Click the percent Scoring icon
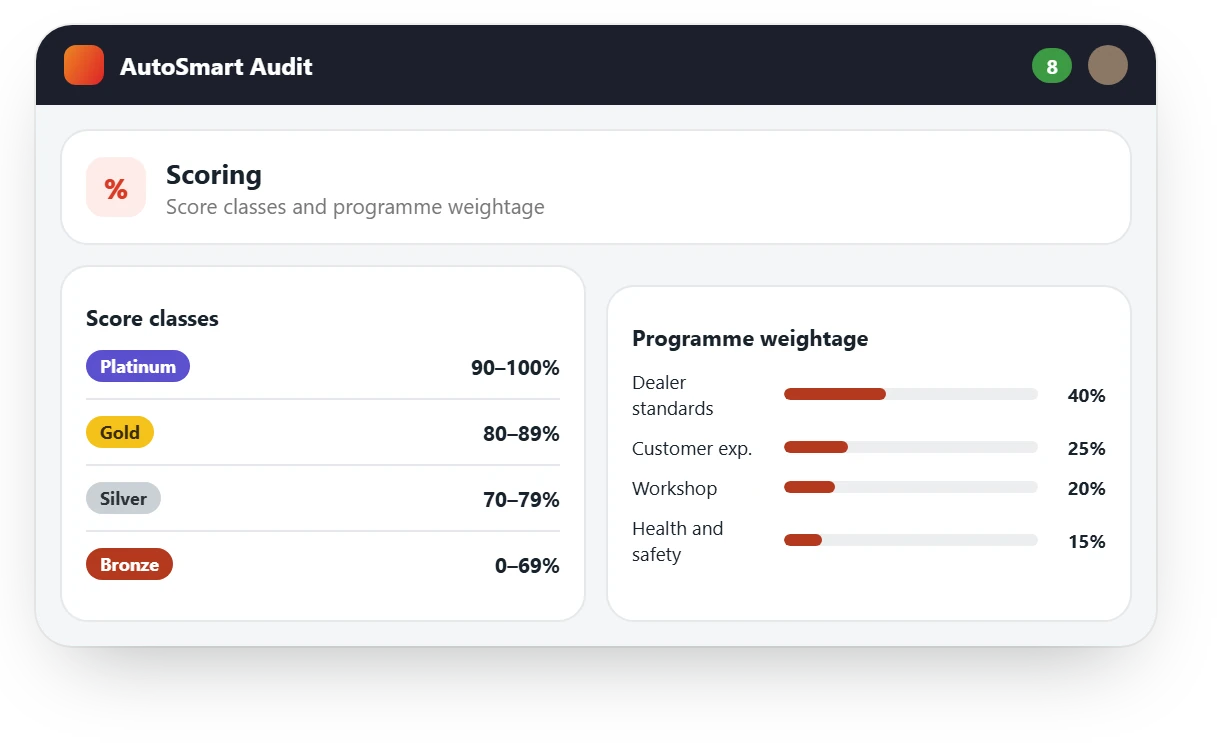The height and width of the screenshot is (743, 1217). click(116, 187)
